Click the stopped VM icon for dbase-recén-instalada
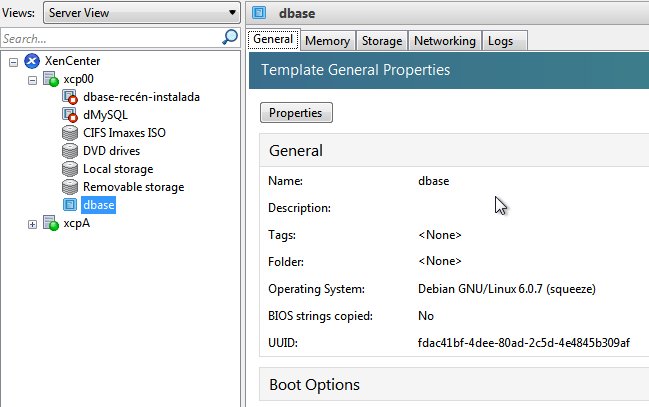The height and width of the screenshot is (407, 649). coord(70,97)
